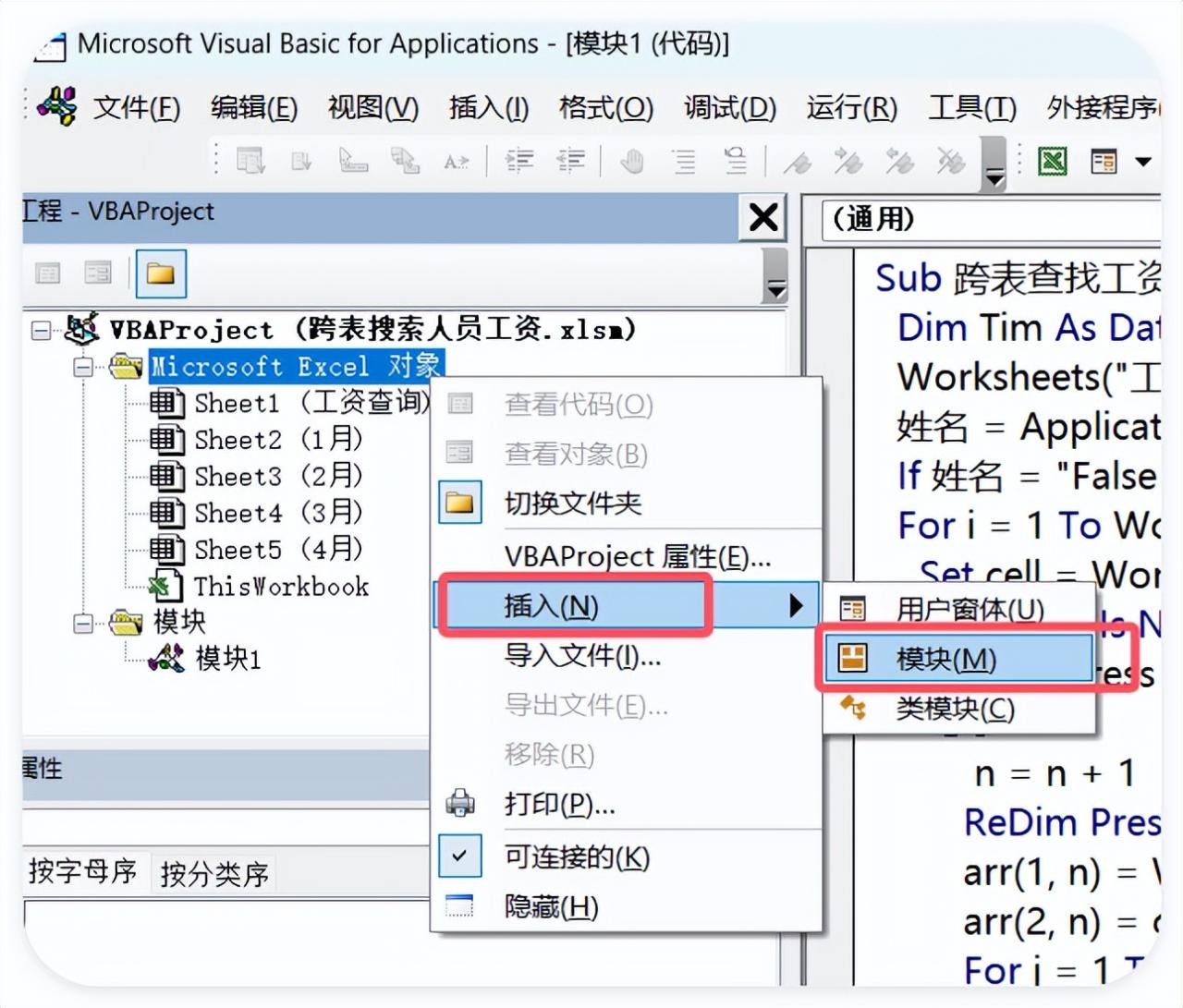
Task: Click the 'ReDim Pres' code line
Action: click(1061, 821)
